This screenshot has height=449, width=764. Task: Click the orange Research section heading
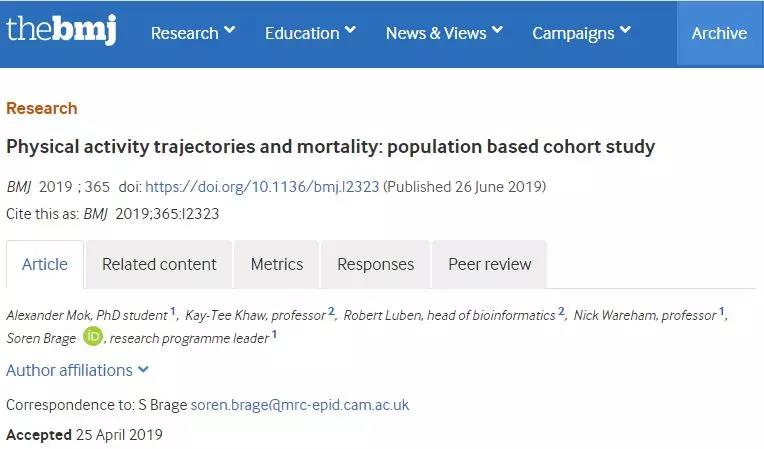41,108
